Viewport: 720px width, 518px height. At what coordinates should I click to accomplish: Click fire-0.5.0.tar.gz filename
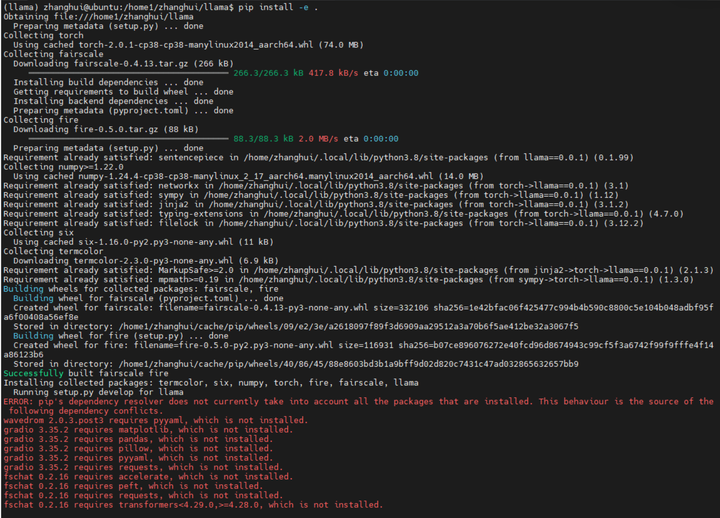116,130
